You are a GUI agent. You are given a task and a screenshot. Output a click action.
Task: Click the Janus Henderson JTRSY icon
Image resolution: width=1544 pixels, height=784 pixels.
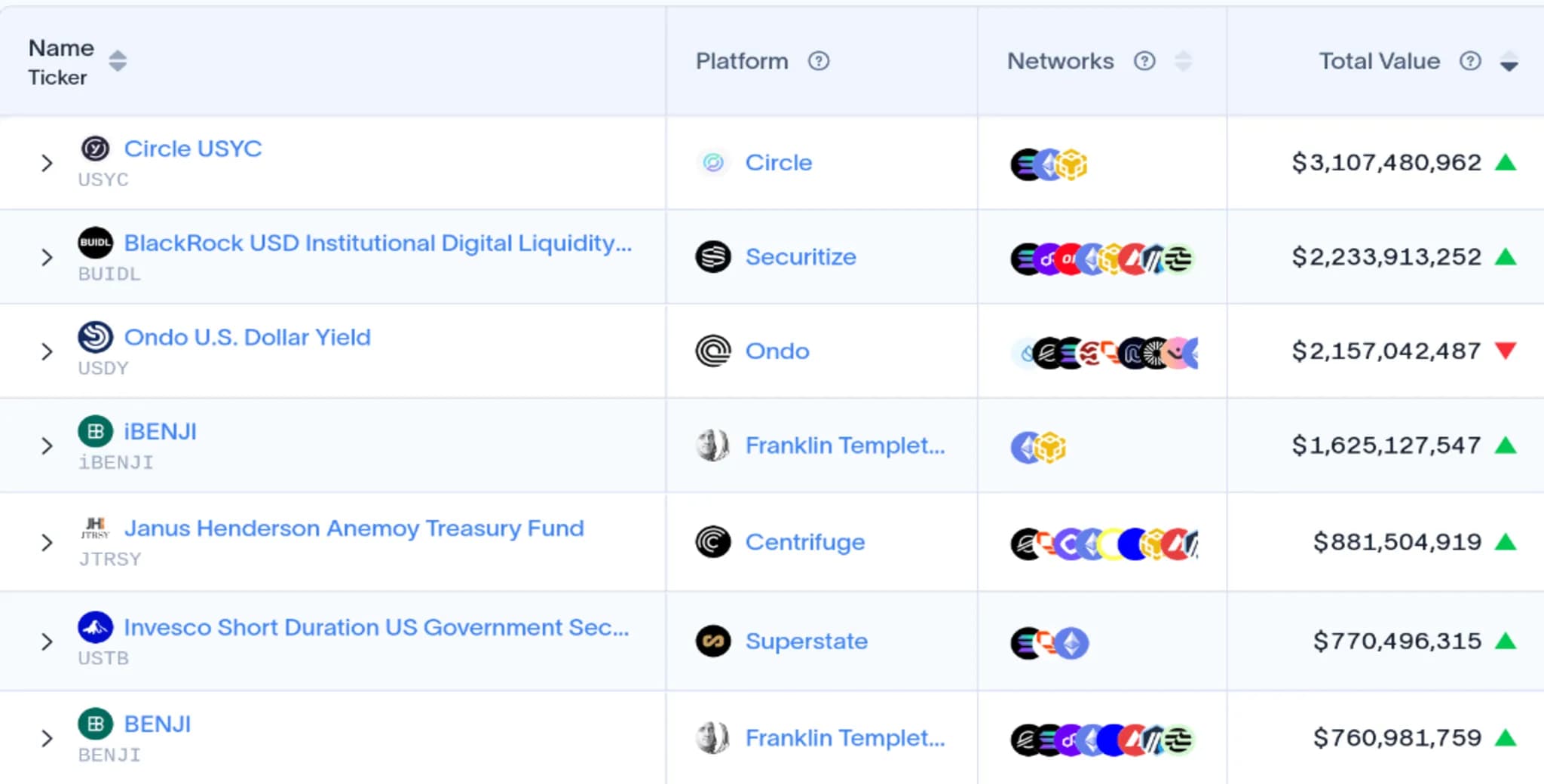(96, 528)
